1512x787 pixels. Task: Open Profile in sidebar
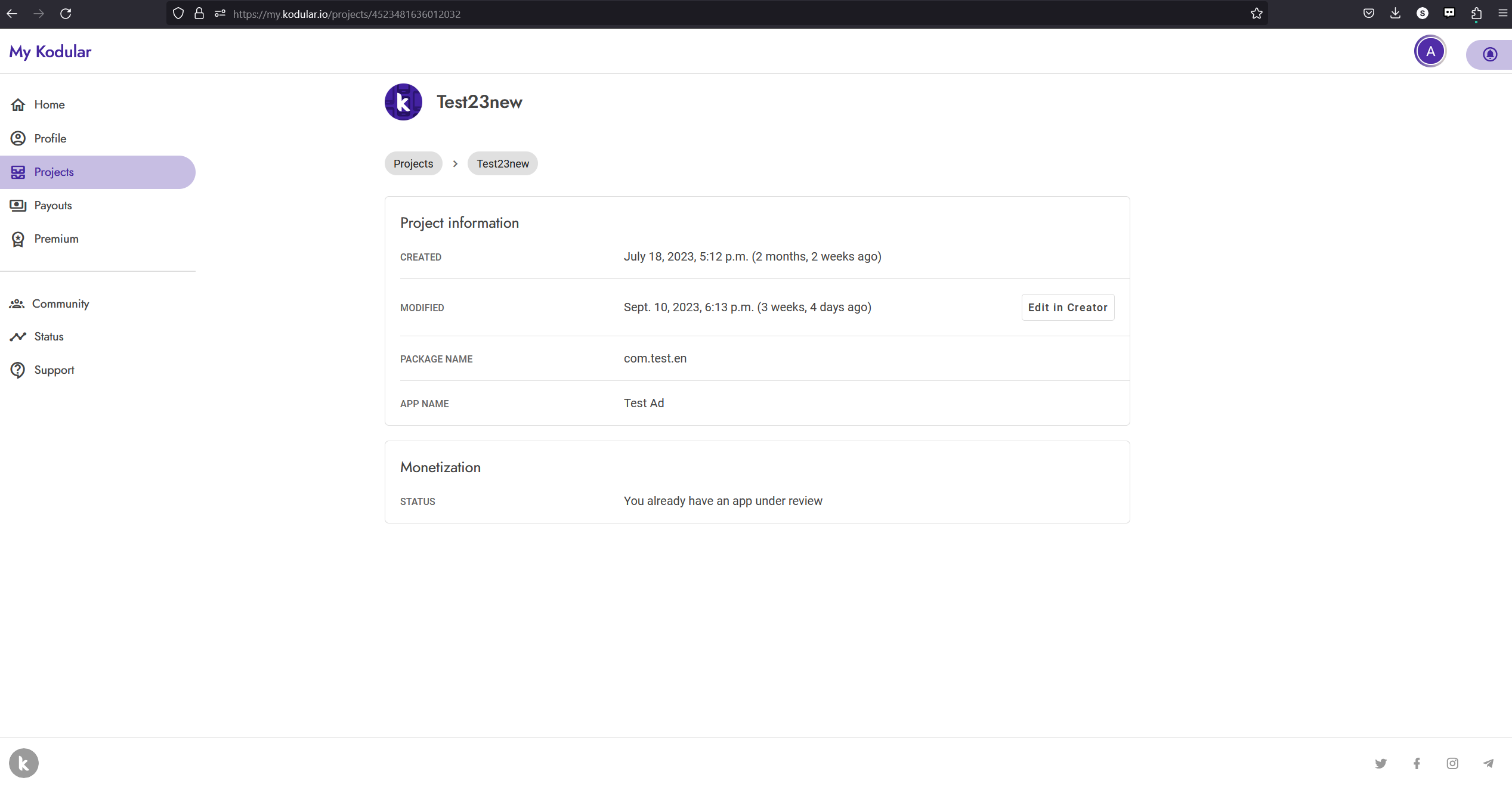(98, 138)
